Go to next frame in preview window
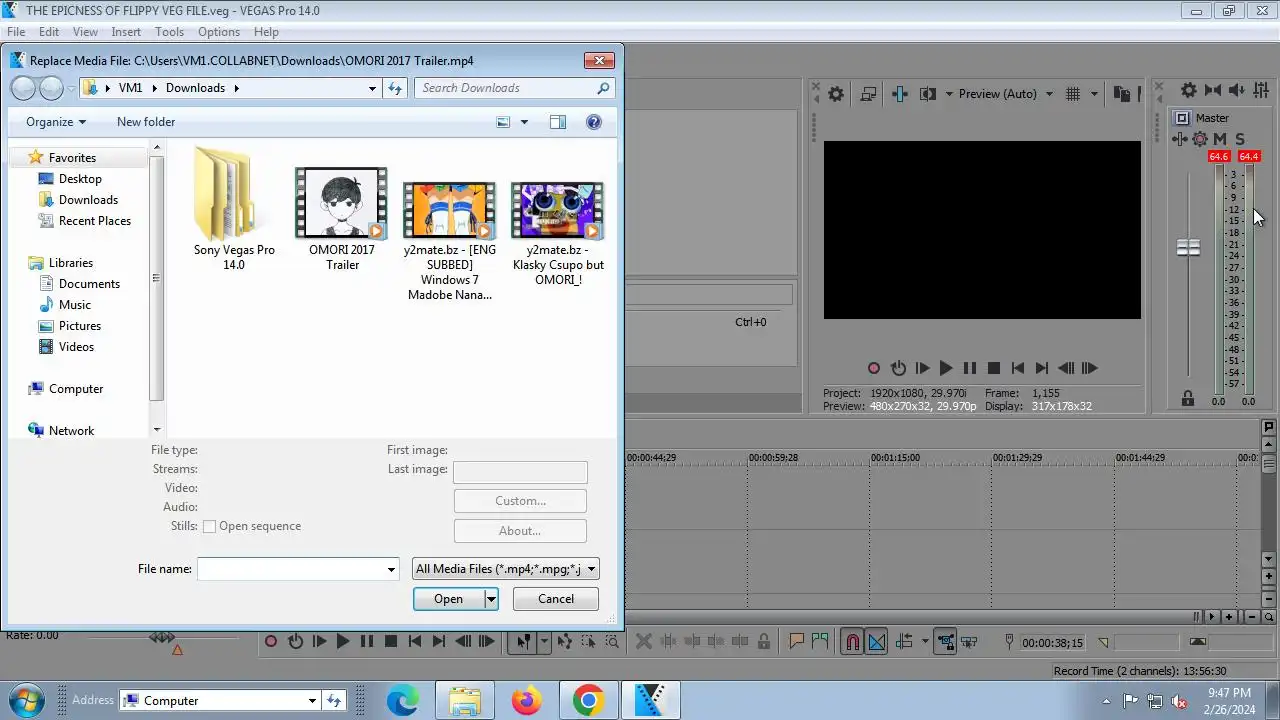 1089,368
